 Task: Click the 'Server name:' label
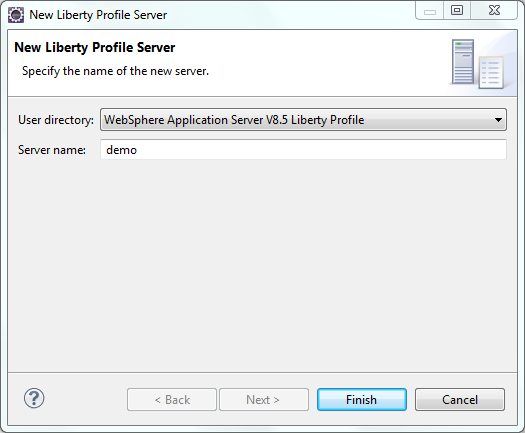(x=52, y=150)
